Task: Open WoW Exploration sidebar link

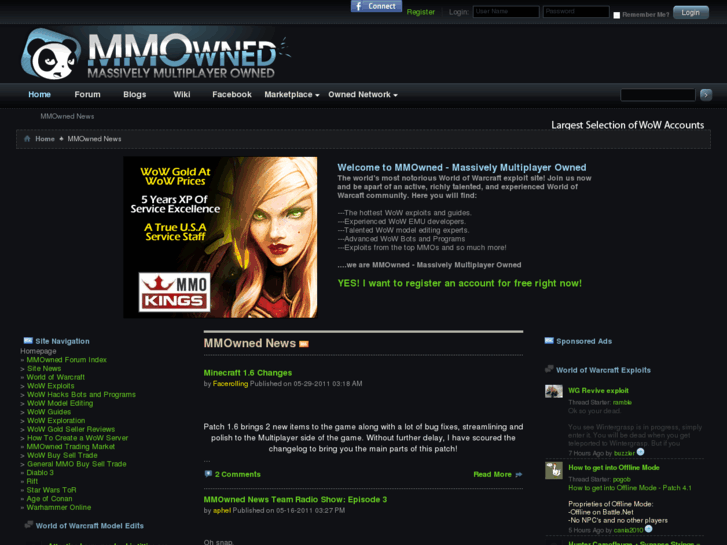Action: pos(56,421)
